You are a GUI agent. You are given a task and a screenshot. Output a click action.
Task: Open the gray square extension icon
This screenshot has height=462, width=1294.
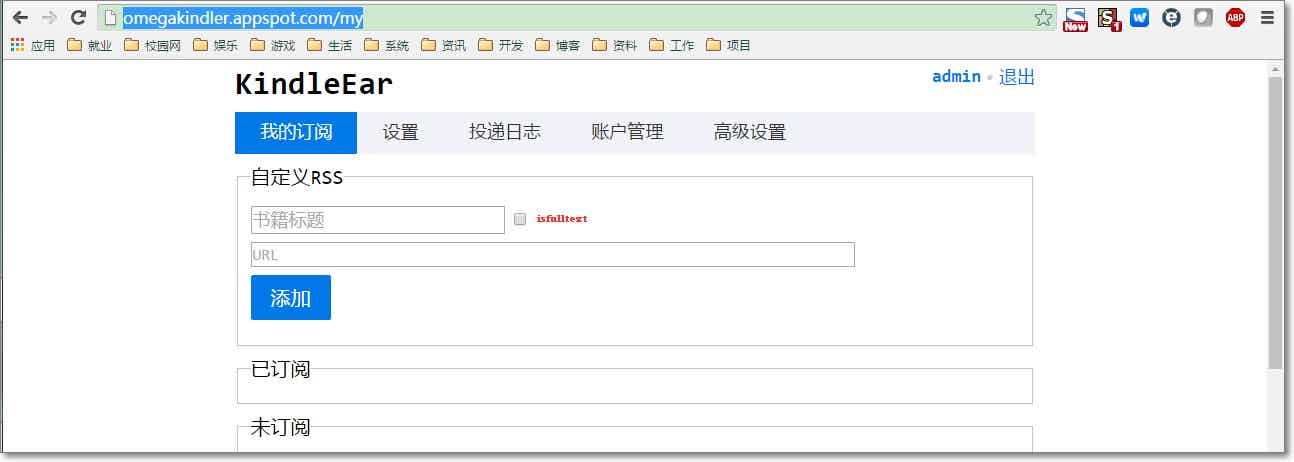(1204, 17)
